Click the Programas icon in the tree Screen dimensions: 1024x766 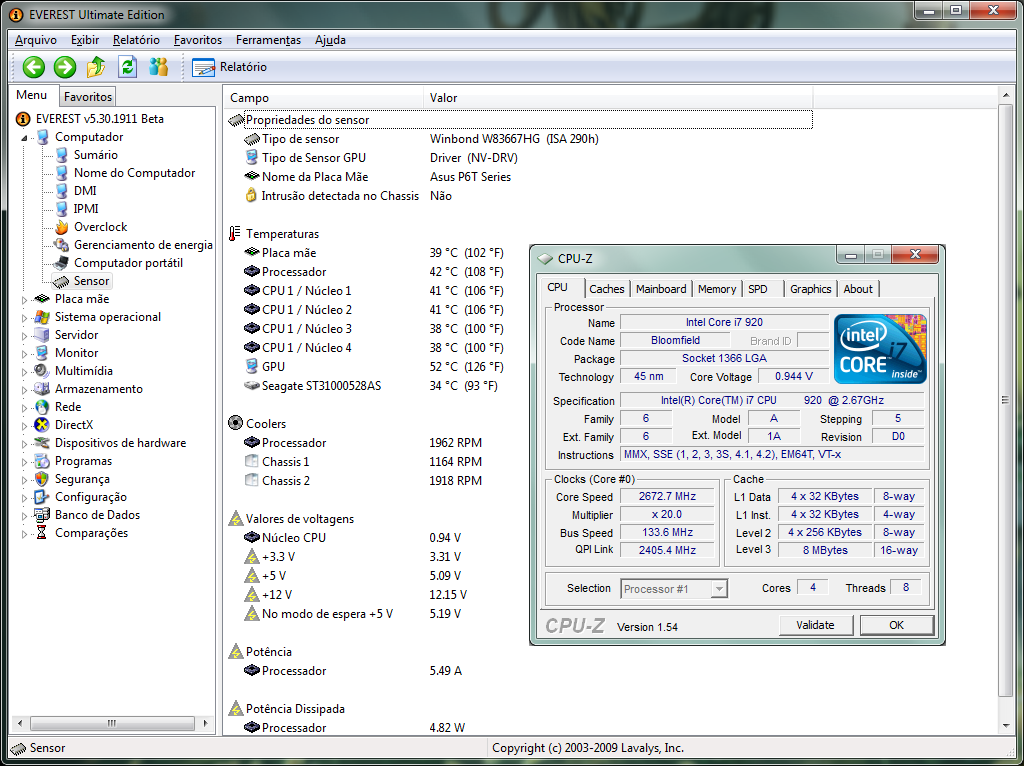42,461
